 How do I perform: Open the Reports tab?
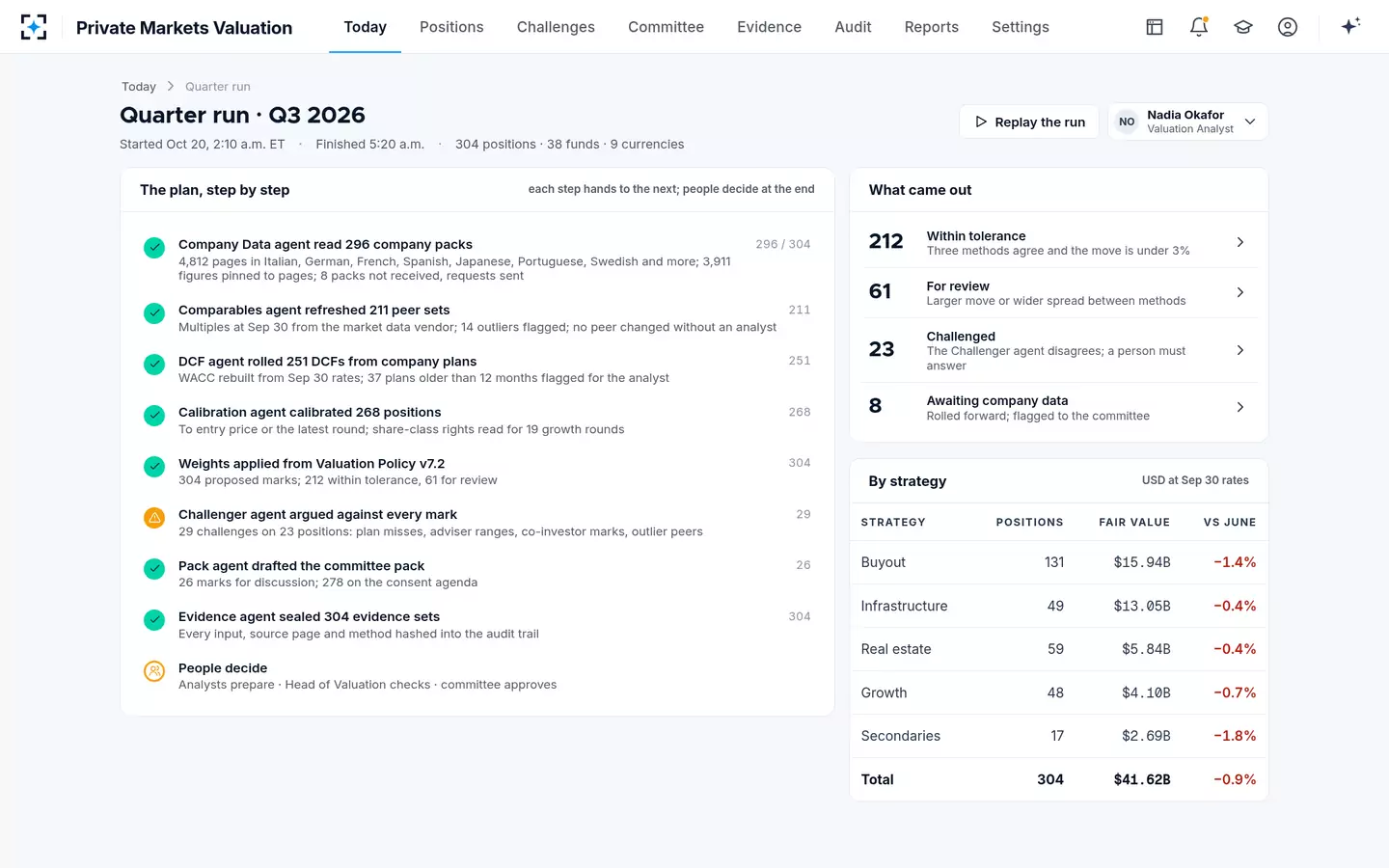(932, 27)
